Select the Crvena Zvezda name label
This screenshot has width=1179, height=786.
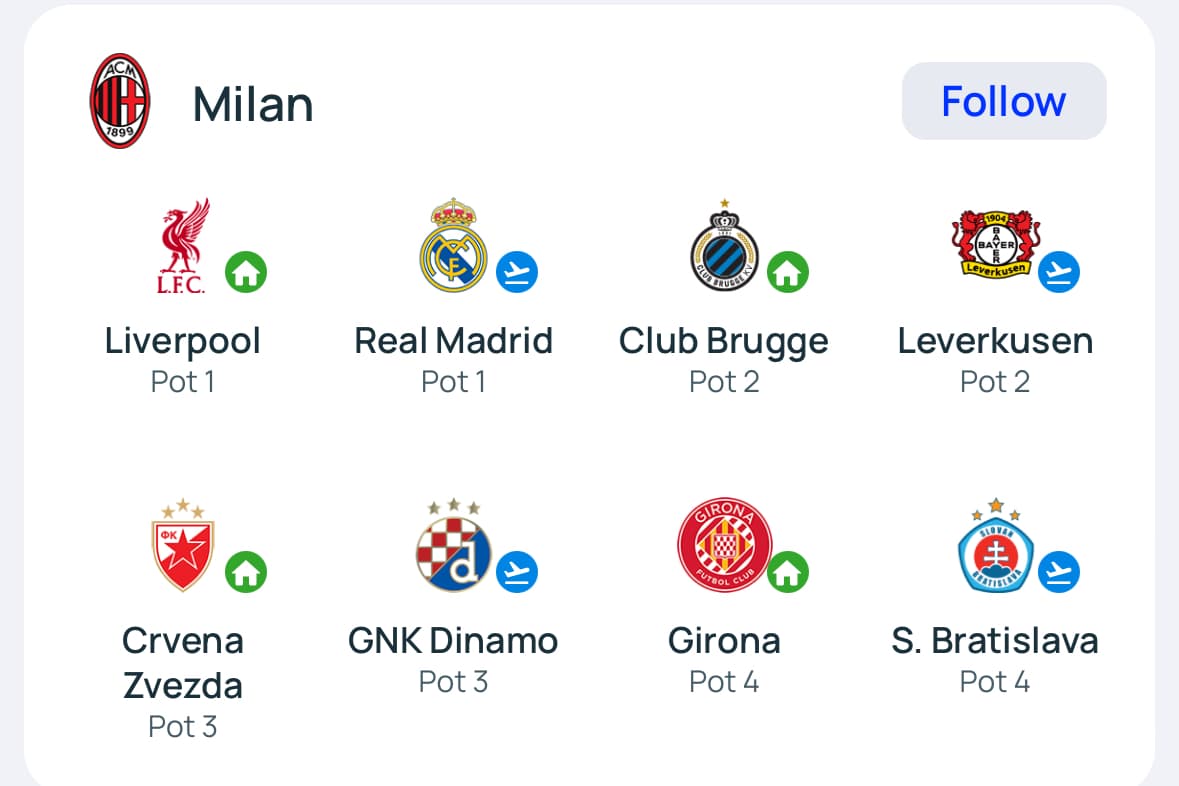click(183, 663)
